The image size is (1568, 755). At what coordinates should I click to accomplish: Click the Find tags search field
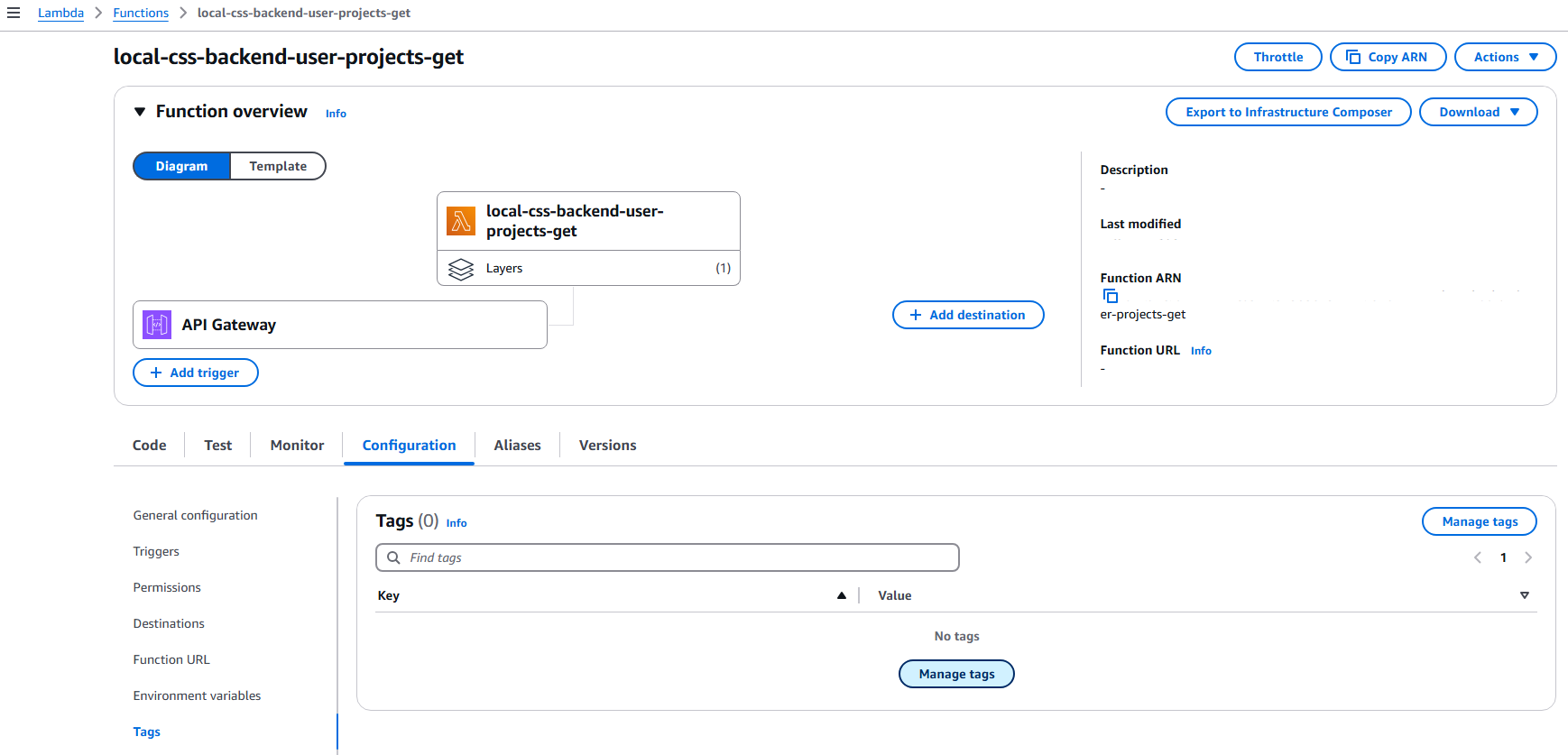pyautogui.click(x=668, y=557)
